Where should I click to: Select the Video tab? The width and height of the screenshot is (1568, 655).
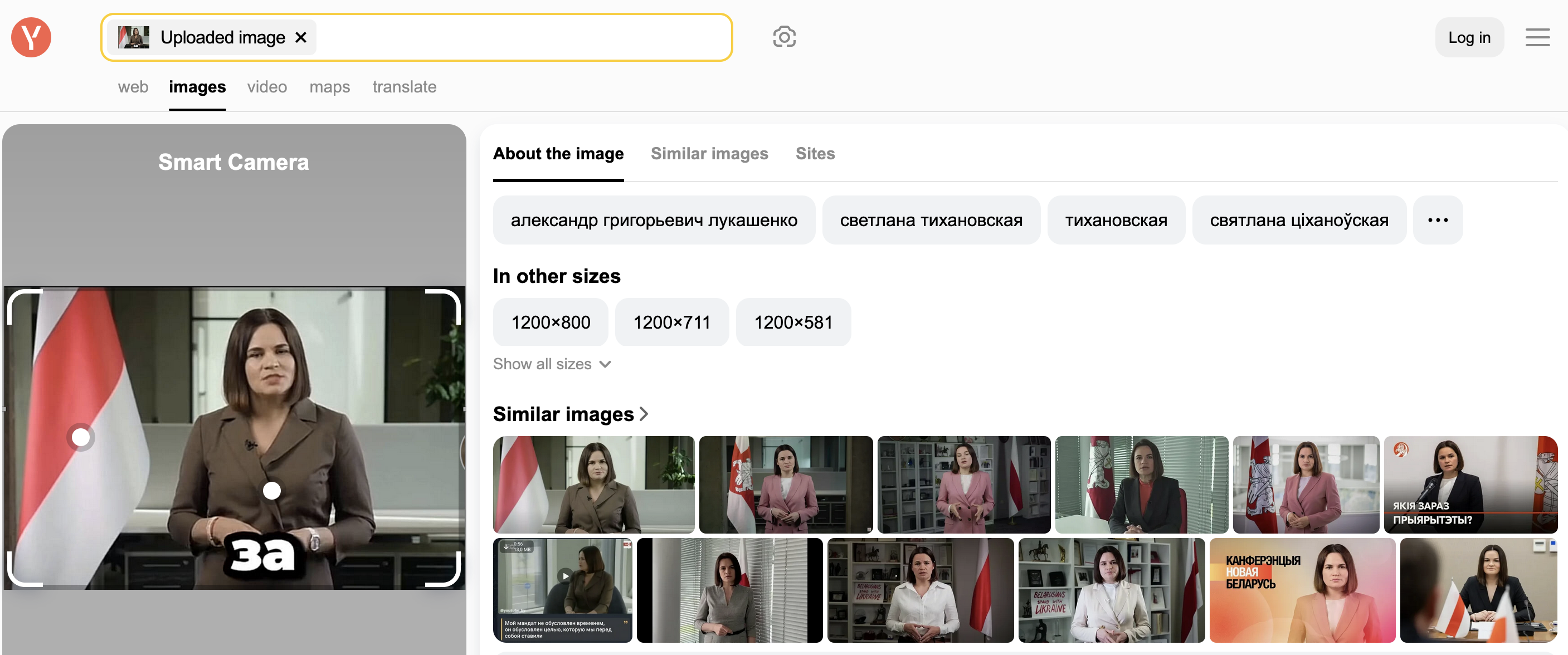click(266, 86)
